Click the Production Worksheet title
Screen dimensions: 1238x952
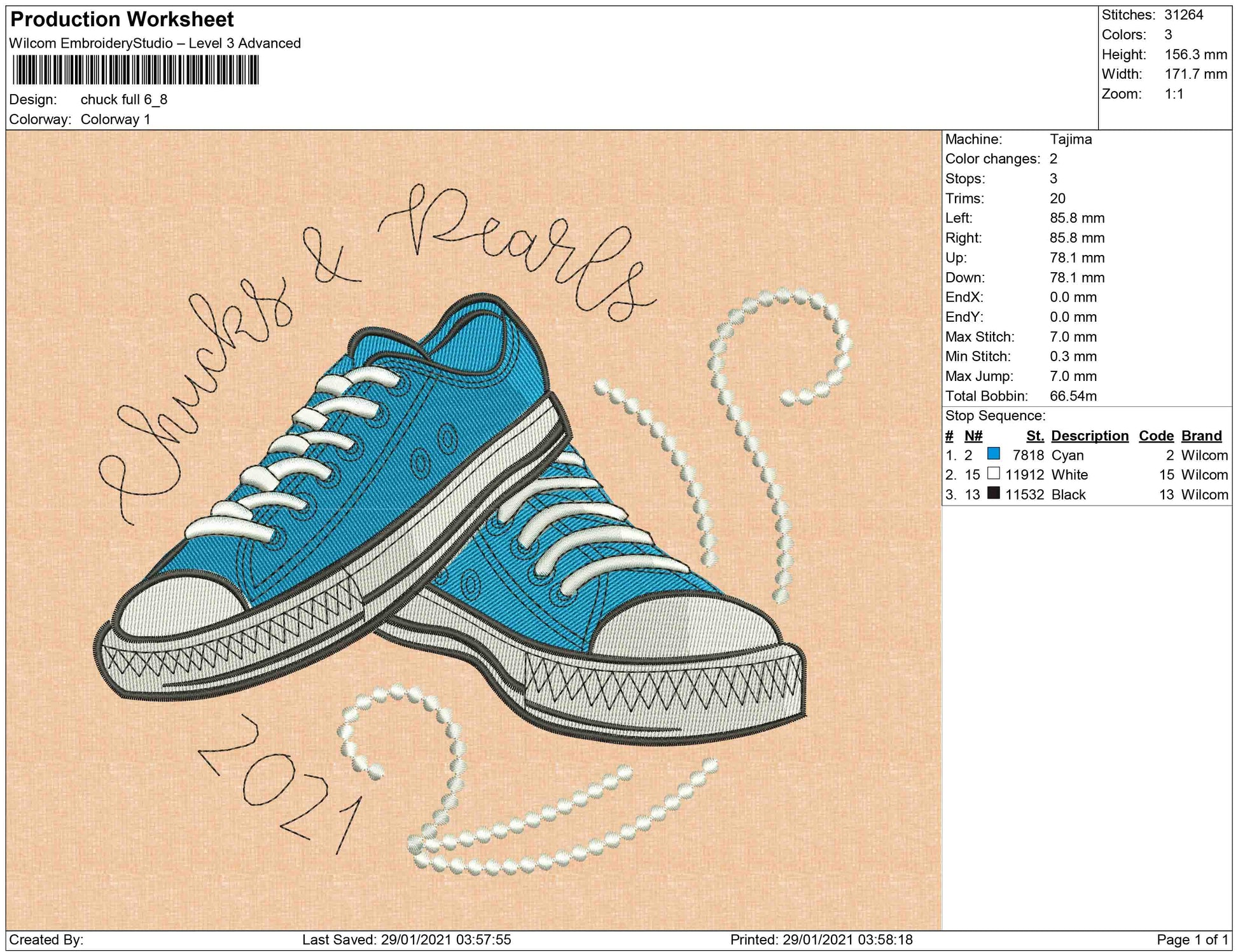click(x=122, y=20)
